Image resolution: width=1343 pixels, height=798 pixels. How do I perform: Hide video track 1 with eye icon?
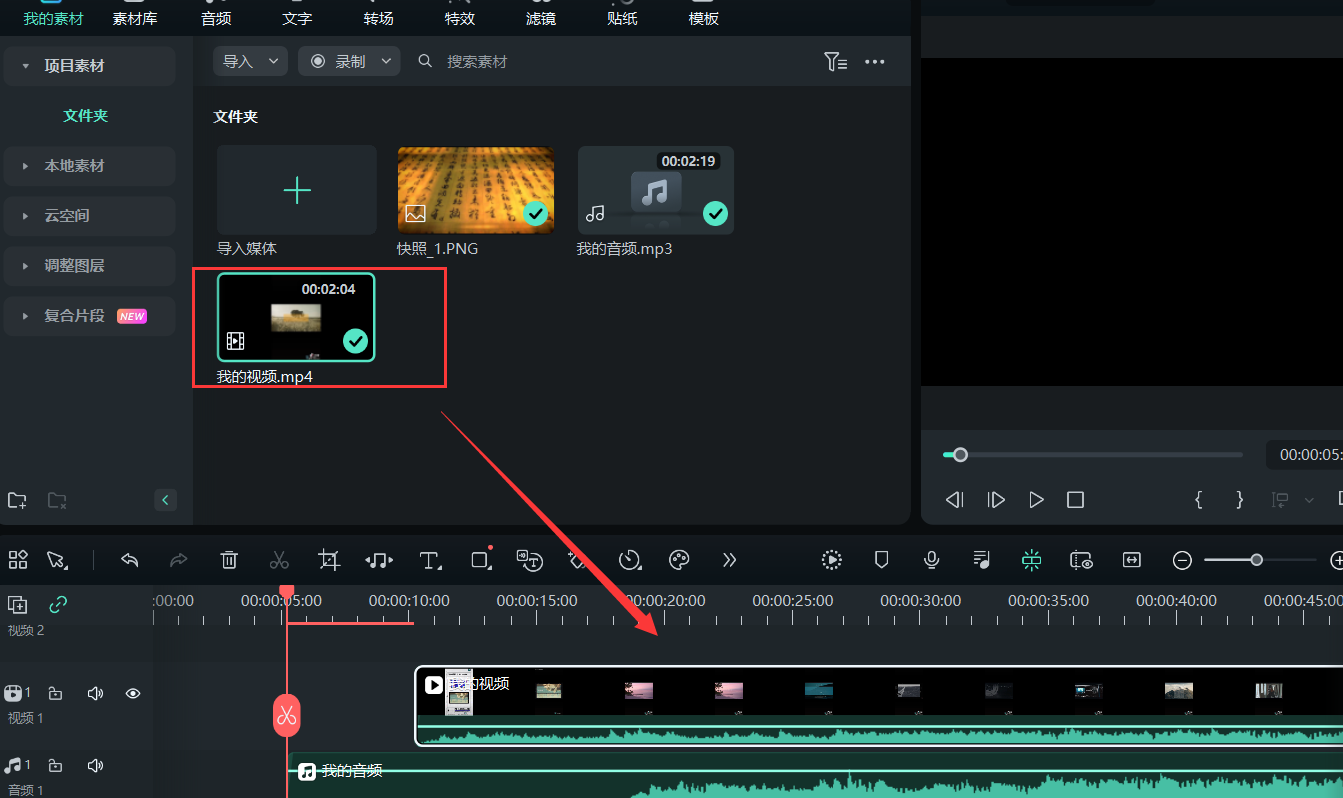pyautogui.click(x=132, y=693)
